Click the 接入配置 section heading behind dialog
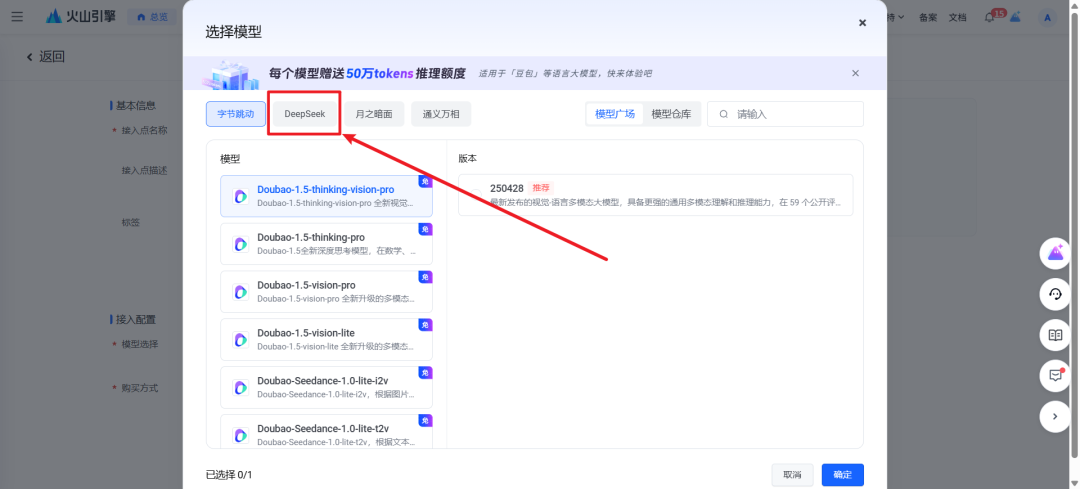This screenshot has width=1080, height=489. (x=136, y=320)
